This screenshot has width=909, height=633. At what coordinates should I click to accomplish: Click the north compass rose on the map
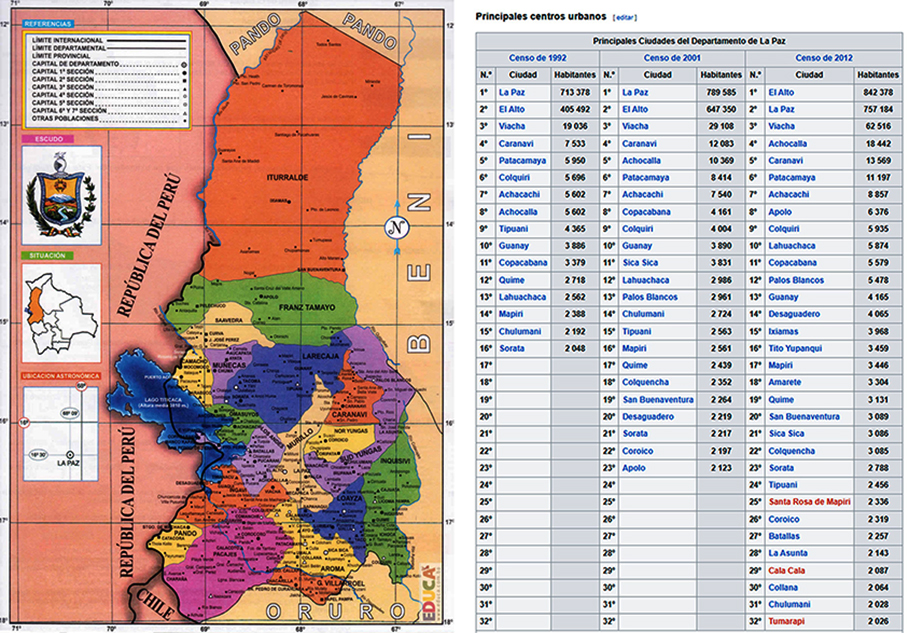(398, 227)
